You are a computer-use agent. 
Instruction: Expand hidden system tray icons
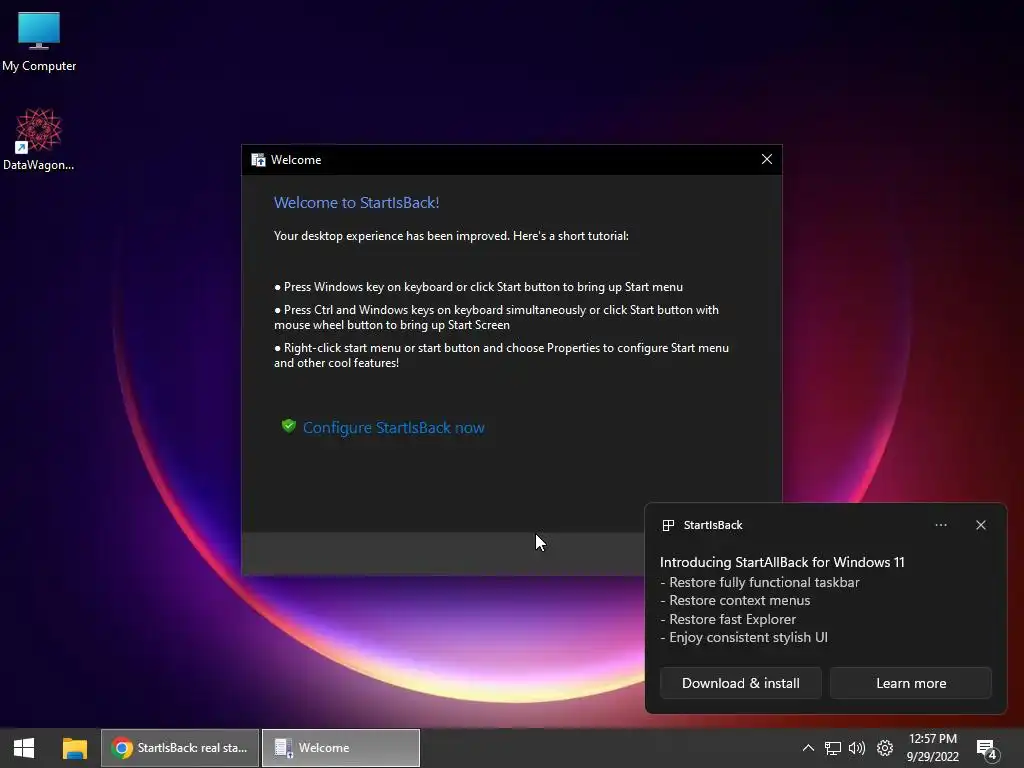pyautogui.click(x=808, y=748)
